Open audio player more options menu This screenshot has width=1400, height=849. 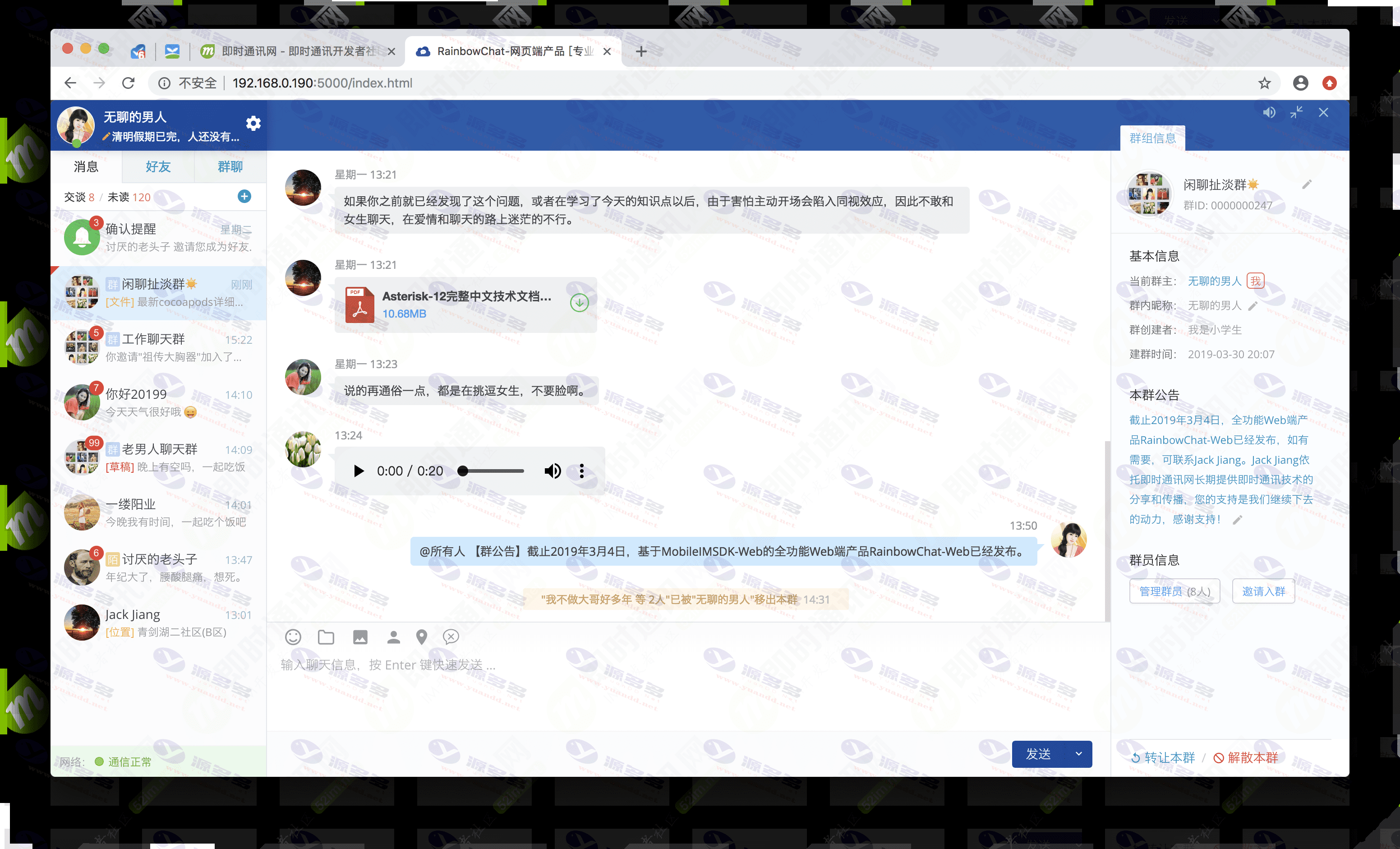pyautogui.click(x=581, y=471)
